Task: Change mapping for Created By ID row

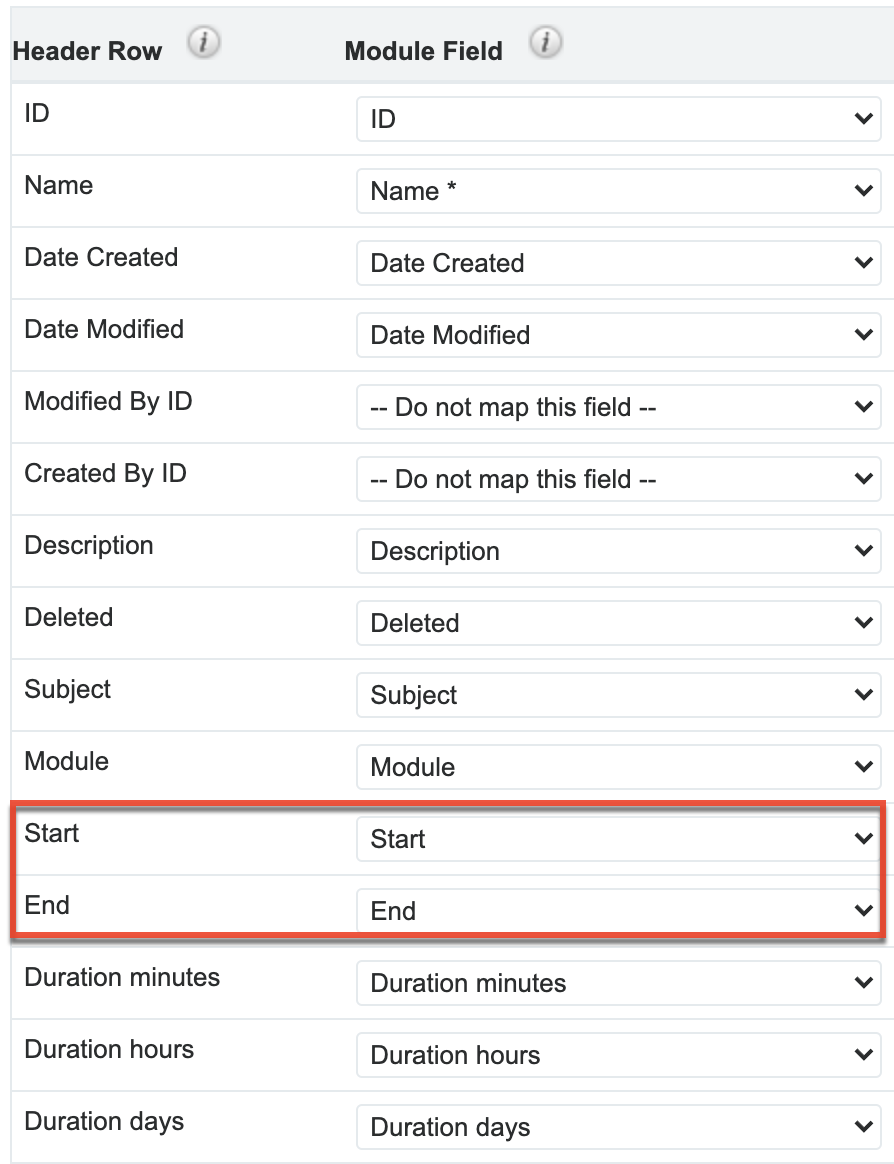Action: pyautogui.click(x=619, y=479)
